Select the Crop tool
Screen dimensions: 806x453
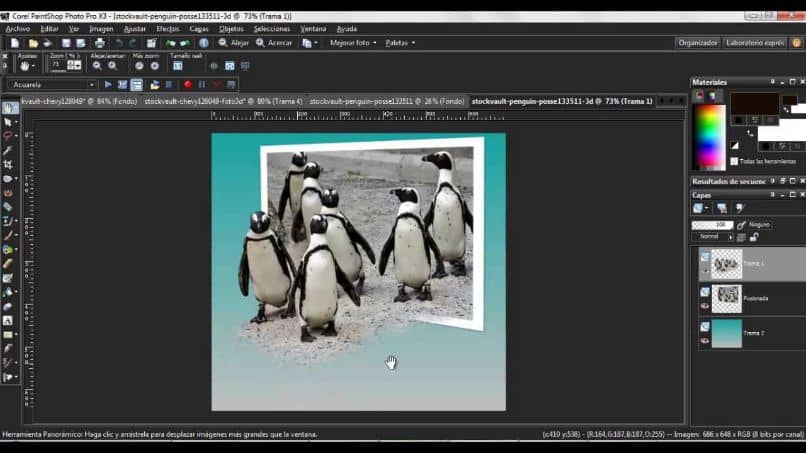point(8,165)
